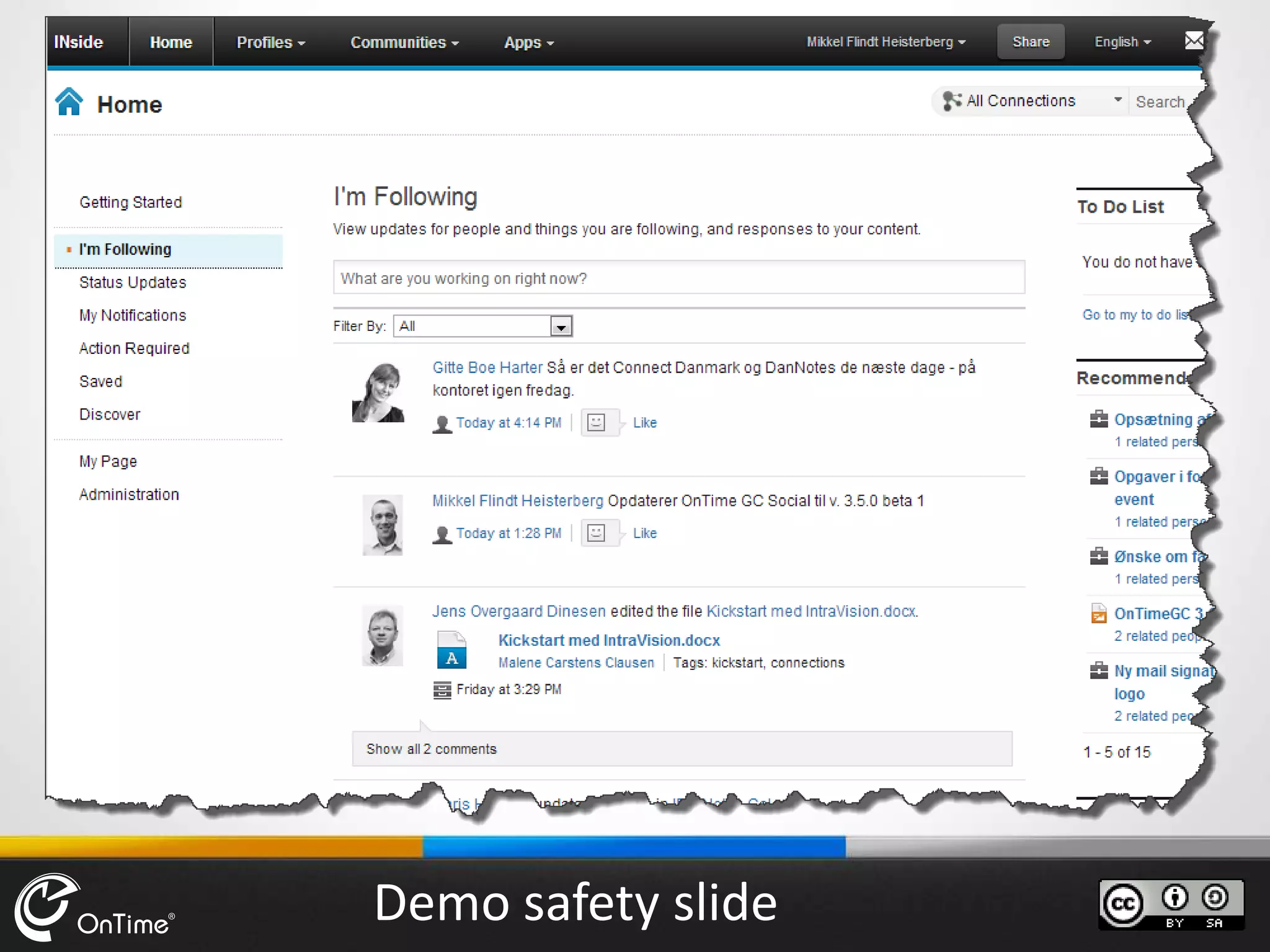Open Saved in the sidebar
This screenshot has height=952, width=1270.
point(100,382)
